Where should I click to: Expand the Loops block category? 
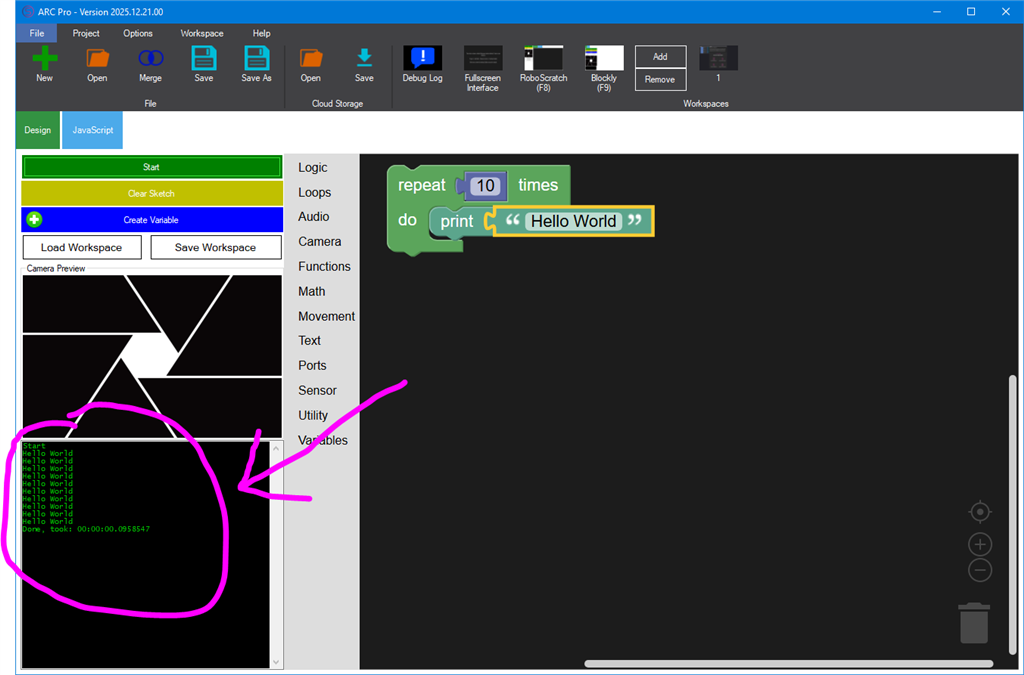click(314, 192)
